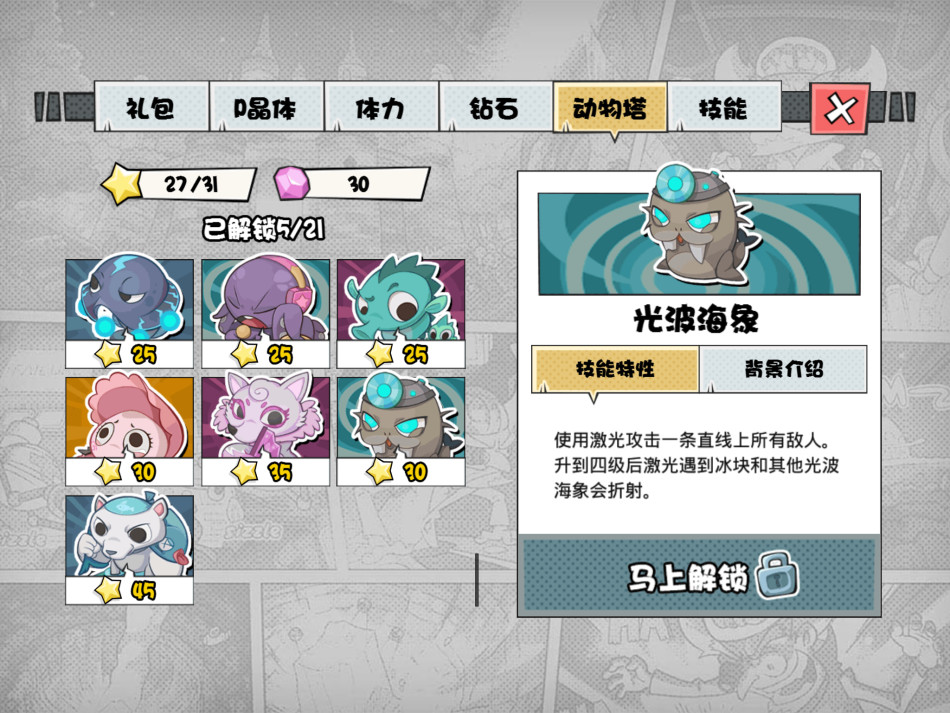Close the shop panel with red X

pos(840,109)
